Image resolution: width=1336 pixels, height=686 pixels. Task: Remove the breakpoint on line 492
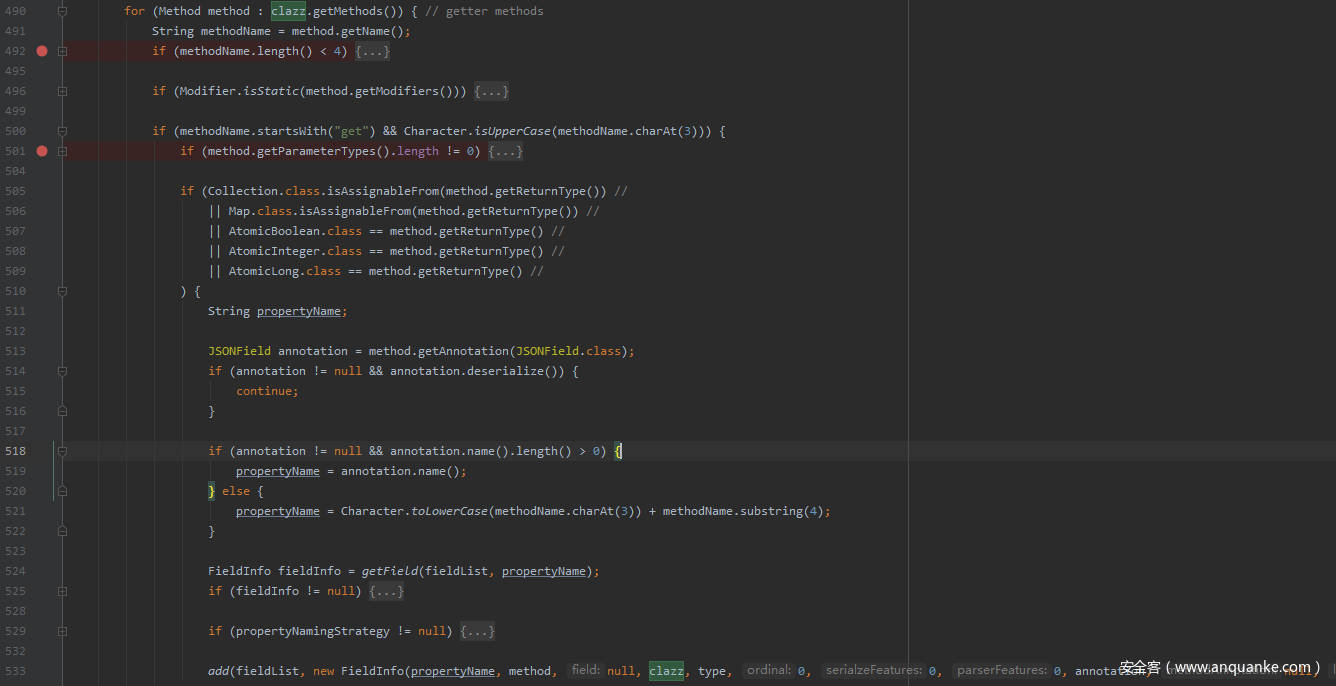42,51
